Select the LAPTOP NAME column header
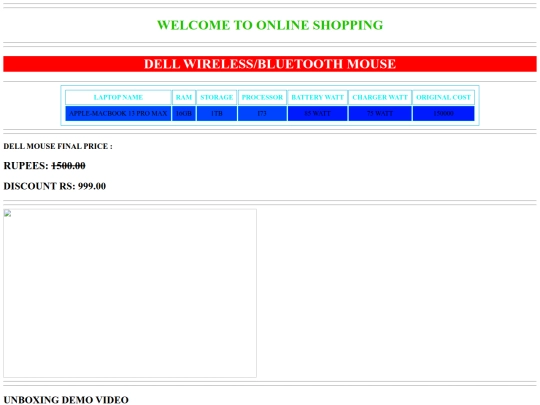Screen dimensions: 540x405 [x=118, y=97]
